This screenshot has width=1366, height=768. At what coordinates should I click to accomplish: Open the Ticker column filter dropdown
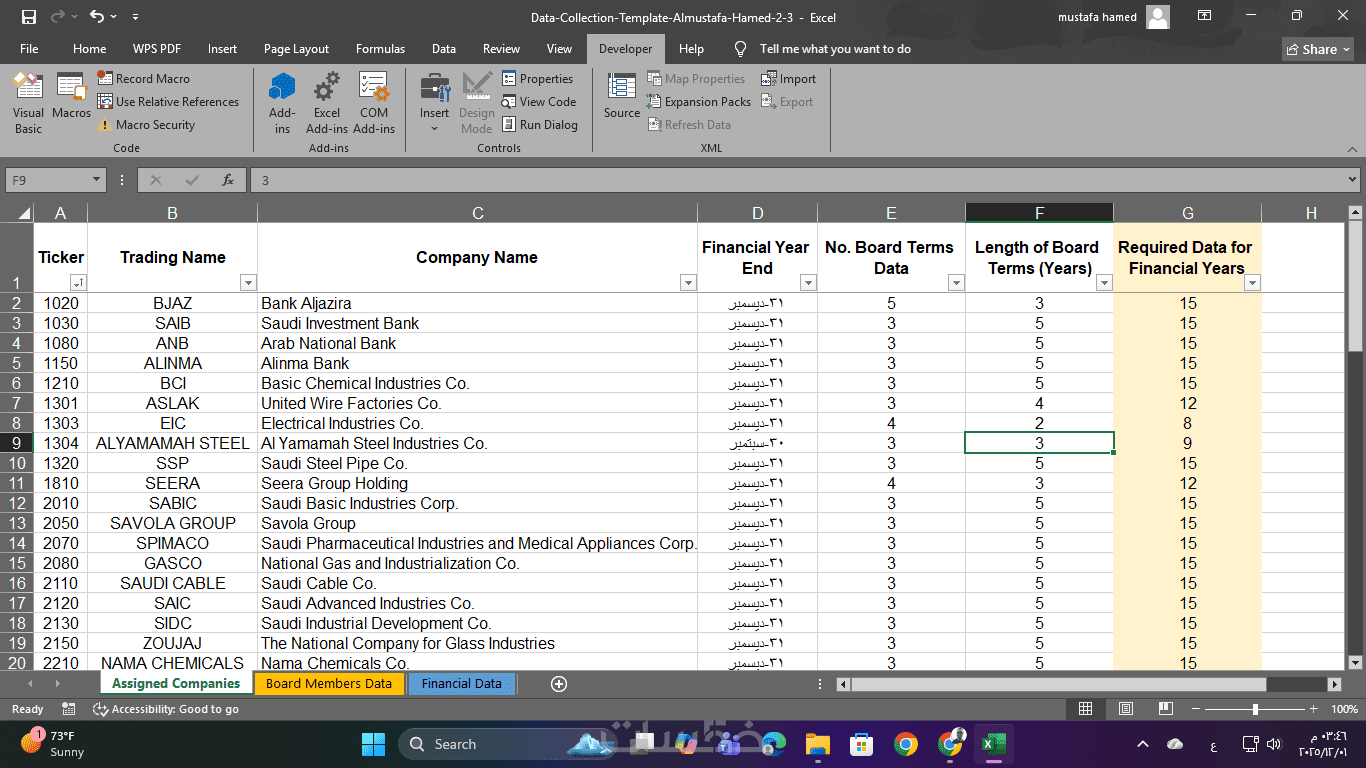[77, 283]
